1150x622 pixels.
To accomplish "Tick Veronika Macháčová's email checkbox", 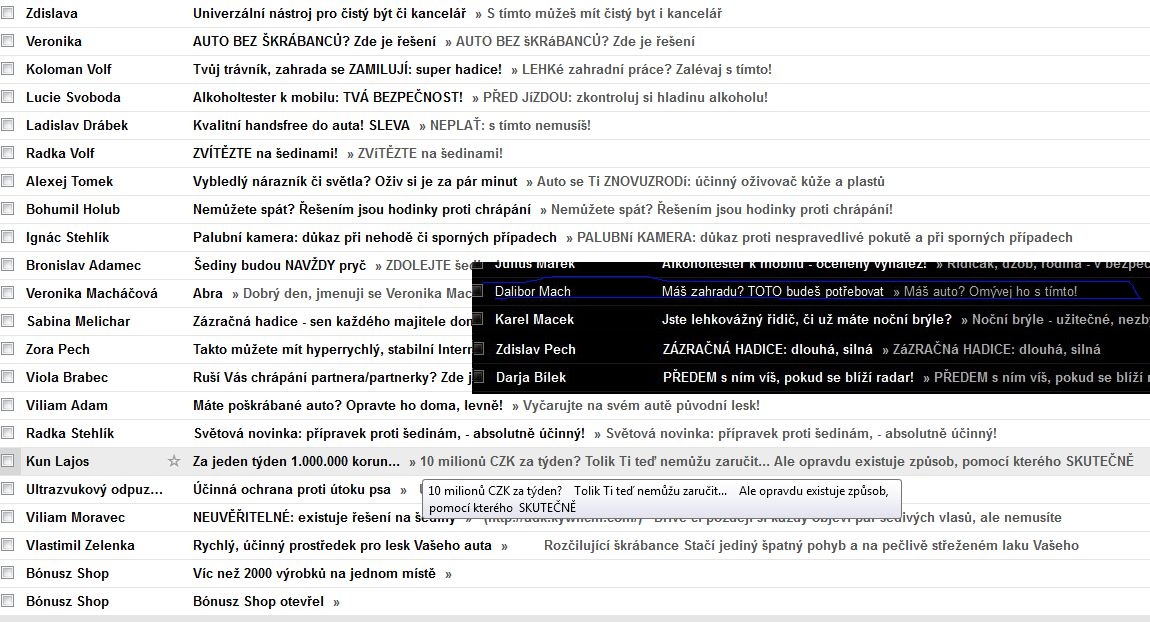I will click(7, 293).
